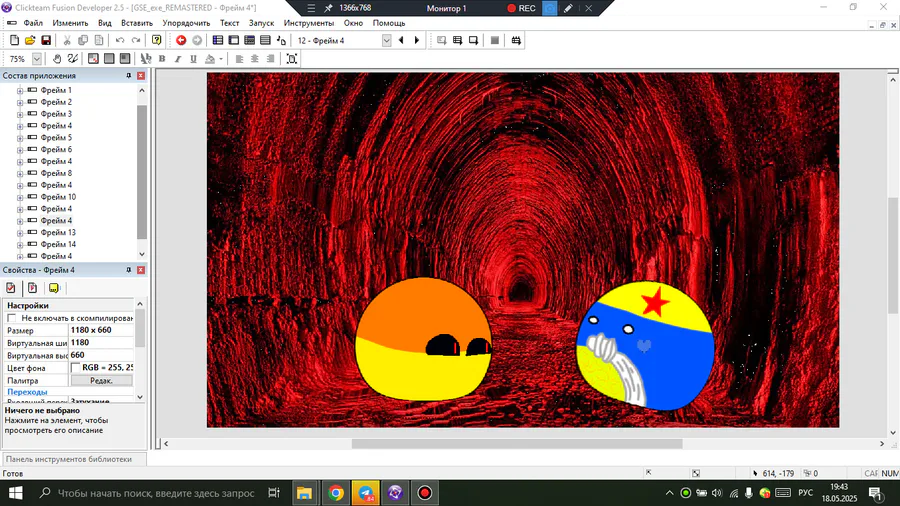Go to the previous frame arrow
The image size is (900, 506).
click(x=401, y=40)
